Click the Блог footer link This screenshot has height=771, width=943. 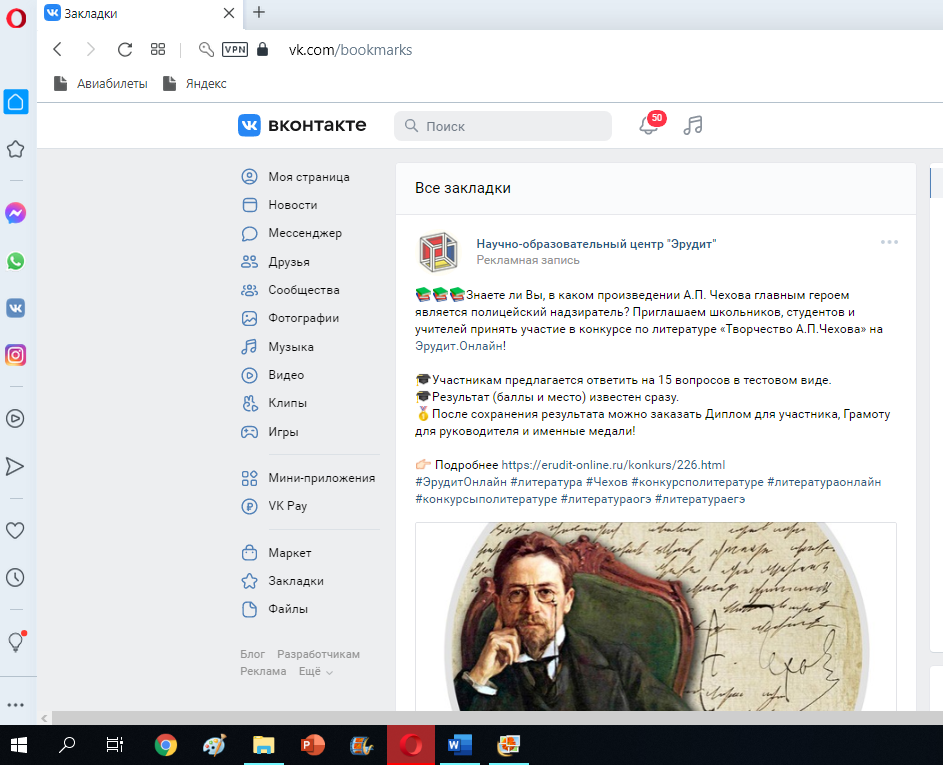click(252, 654)
